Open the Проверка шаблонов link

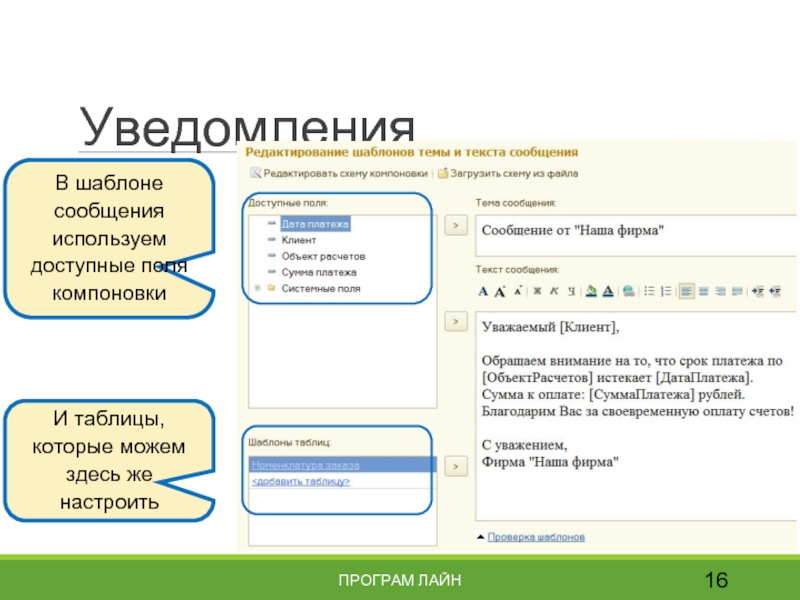click(536, 537)
